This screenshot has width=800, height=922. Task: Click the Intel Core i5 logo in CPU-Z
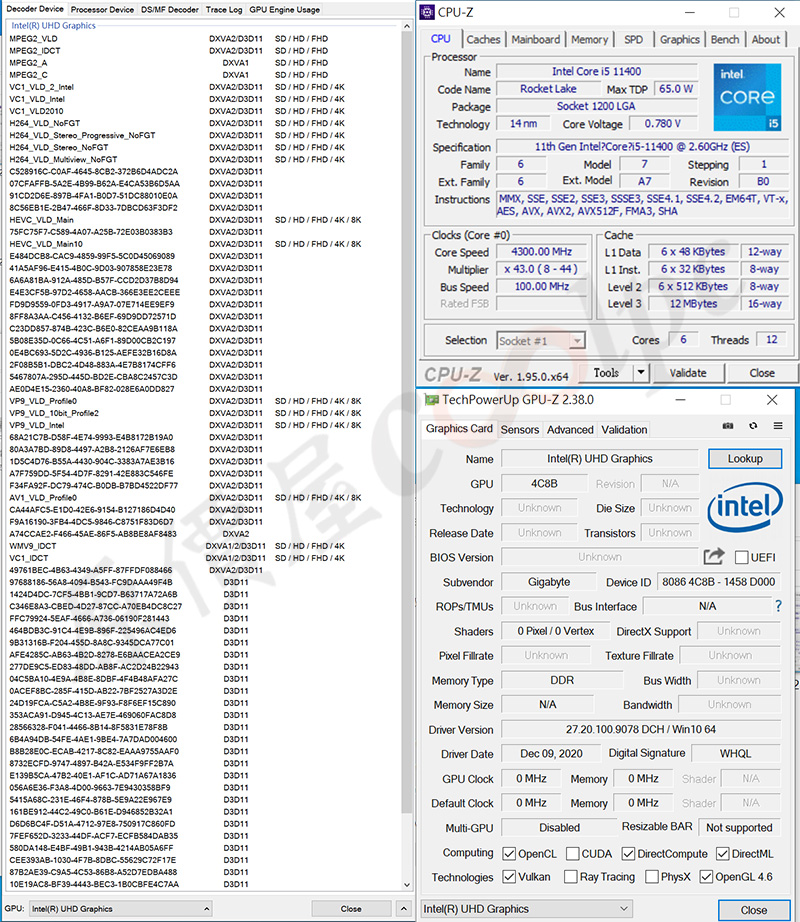point(747,97)
